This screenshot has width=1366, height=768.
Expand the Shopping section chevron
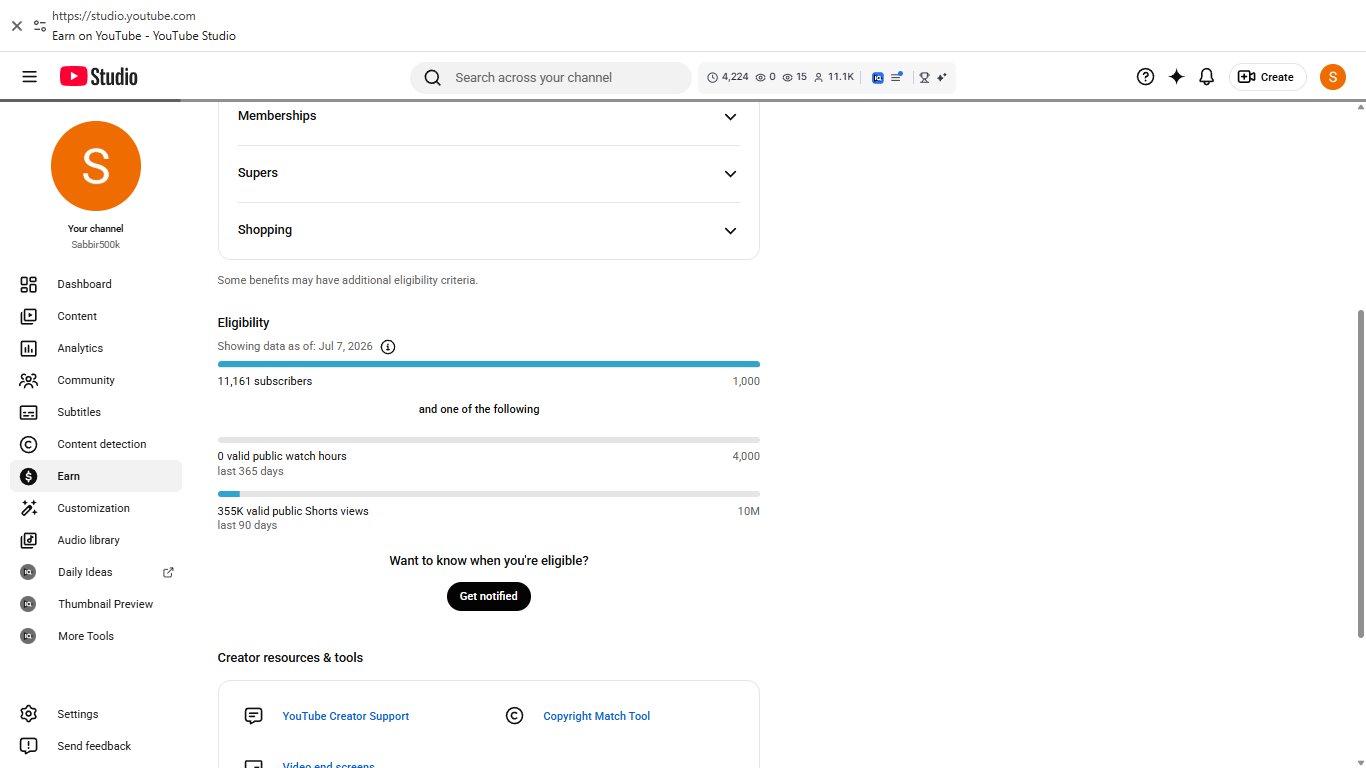pos(730,231)
